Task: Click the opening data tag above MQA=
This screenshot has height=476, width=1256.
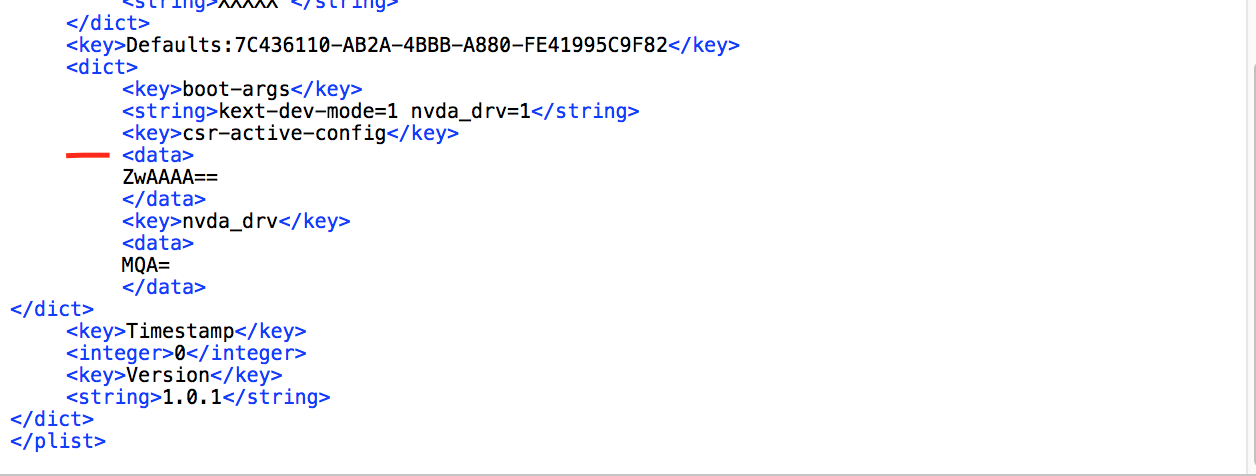Action: 158,243
